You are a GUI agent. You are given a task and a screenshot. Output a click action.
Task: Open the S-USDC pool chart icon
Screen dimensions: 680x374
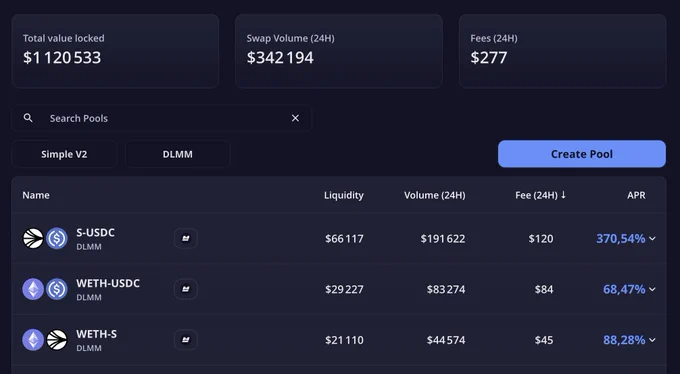pos(186,239)
